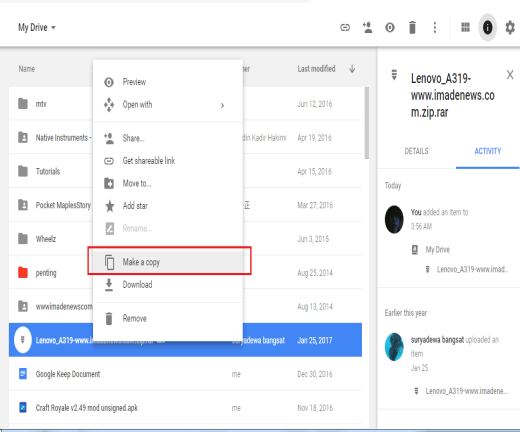Screen dimensions: 520x432
Task: Select the mtv folder row
Action: coord(185,104)
